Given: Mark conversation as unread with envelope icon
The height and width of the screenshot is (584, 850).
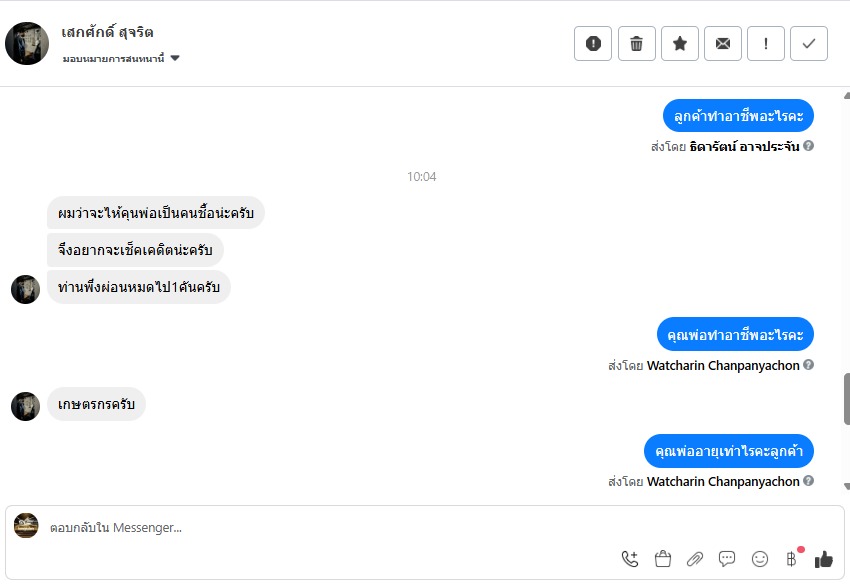Looking at the screenshot, I should [723, 43].
